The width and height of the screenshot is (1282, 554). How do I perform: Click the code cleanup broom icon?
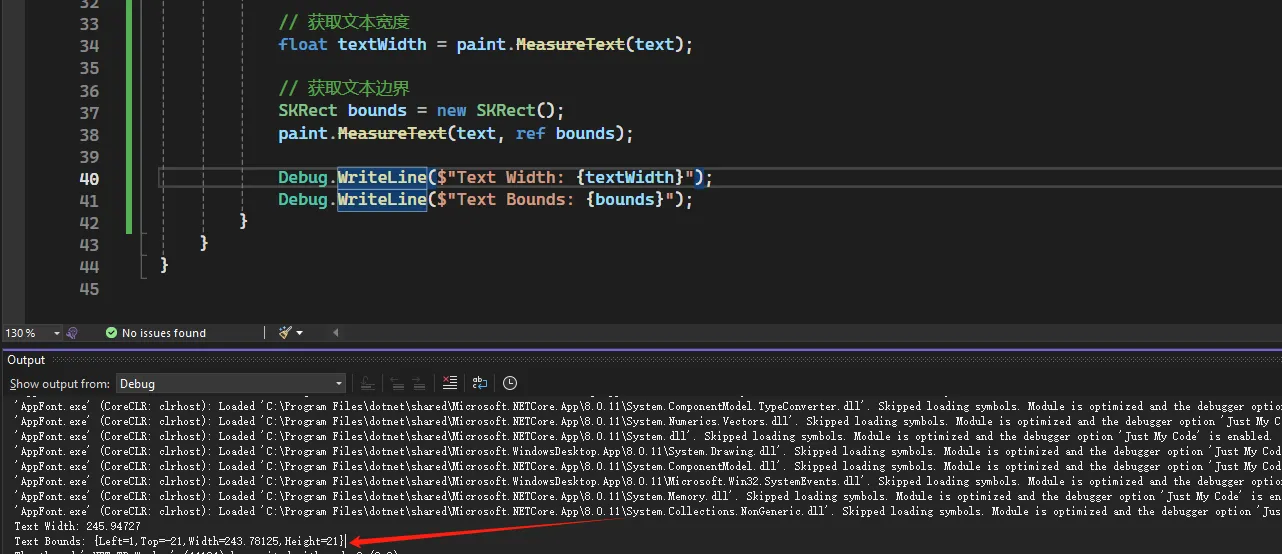(x=286, y=333)
